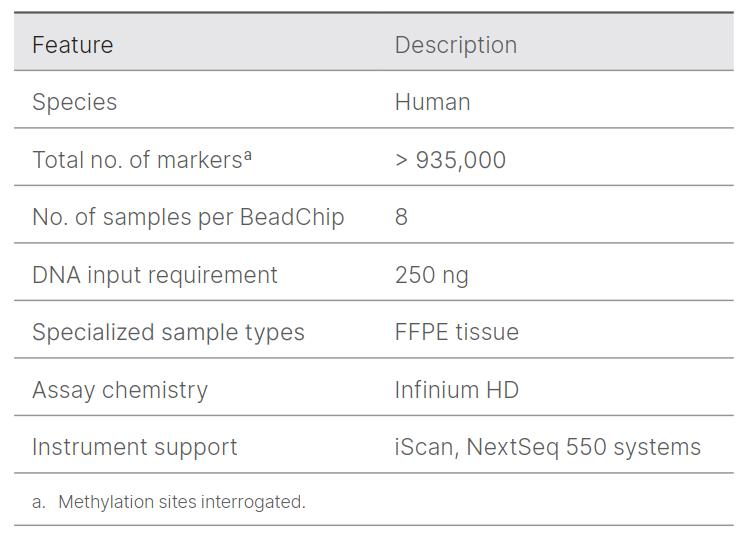Click the 250 ng value
The width and height of the screenshot is (745, 536).
[x=431, y=275]
